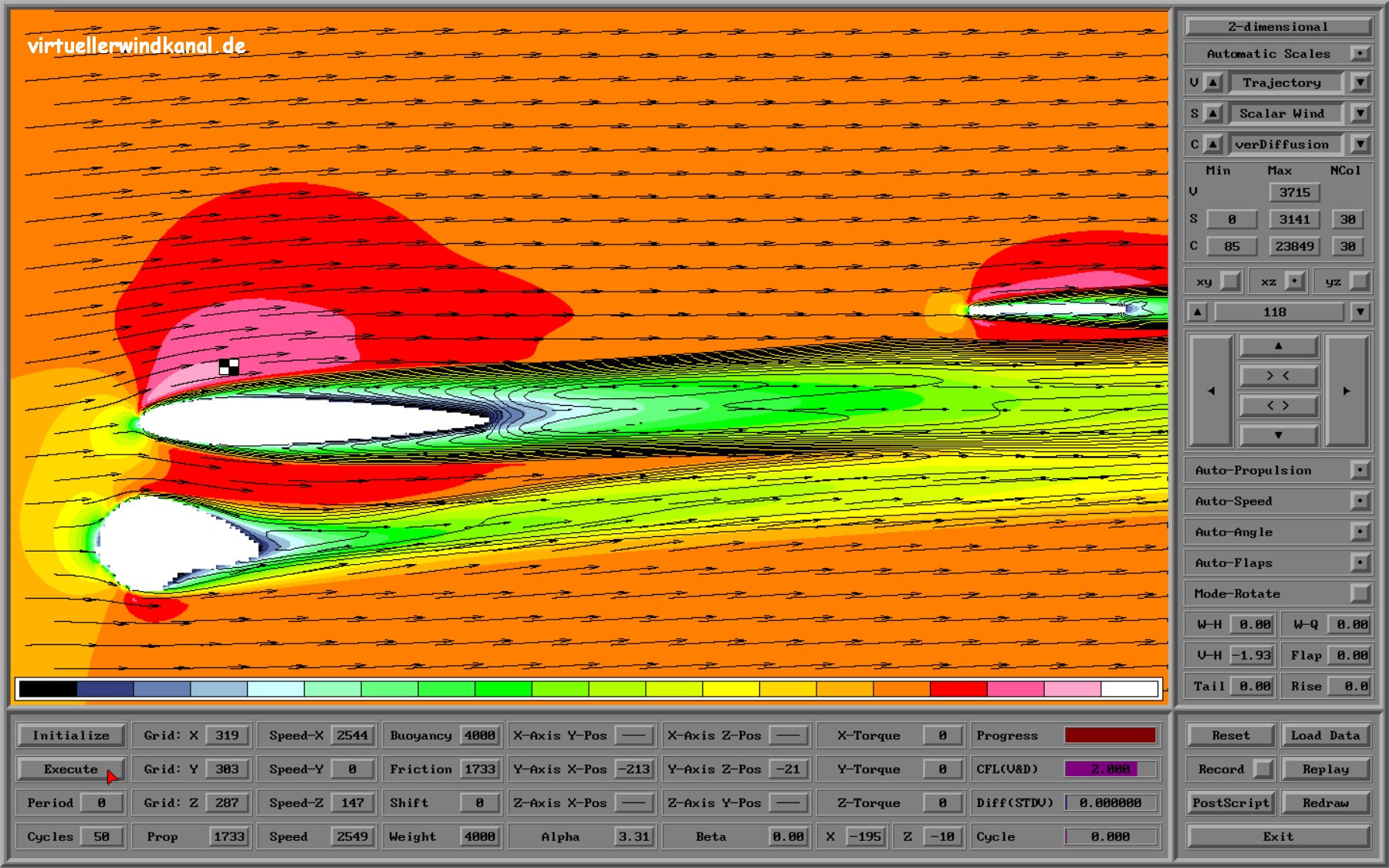Click the V-H field showing -1.93

click(1251, 655)
